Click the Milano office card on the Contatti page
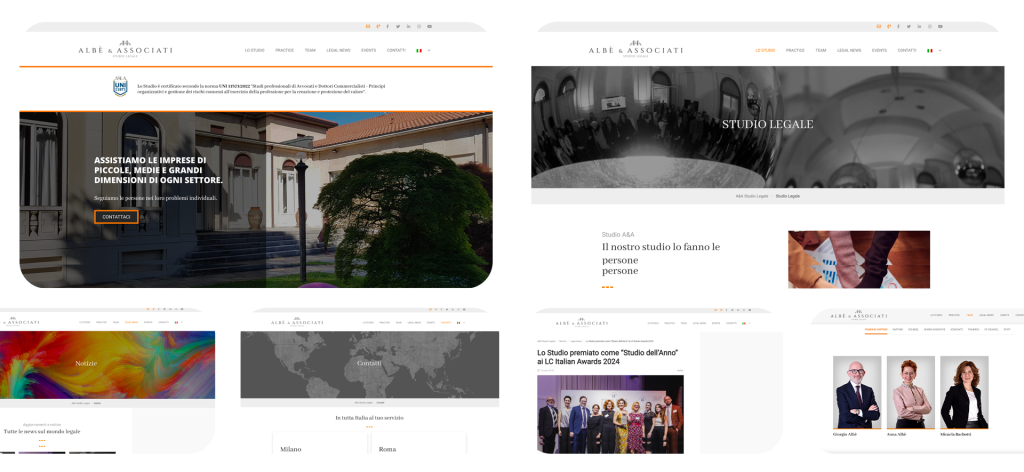Viewport: 1024px width, 472px height. (x=320, y=443)
